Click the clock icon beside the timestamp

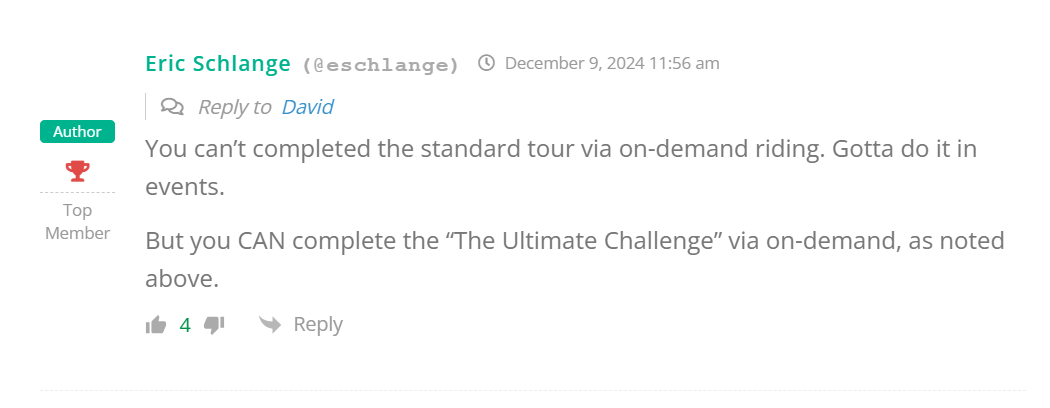(487, 64)
